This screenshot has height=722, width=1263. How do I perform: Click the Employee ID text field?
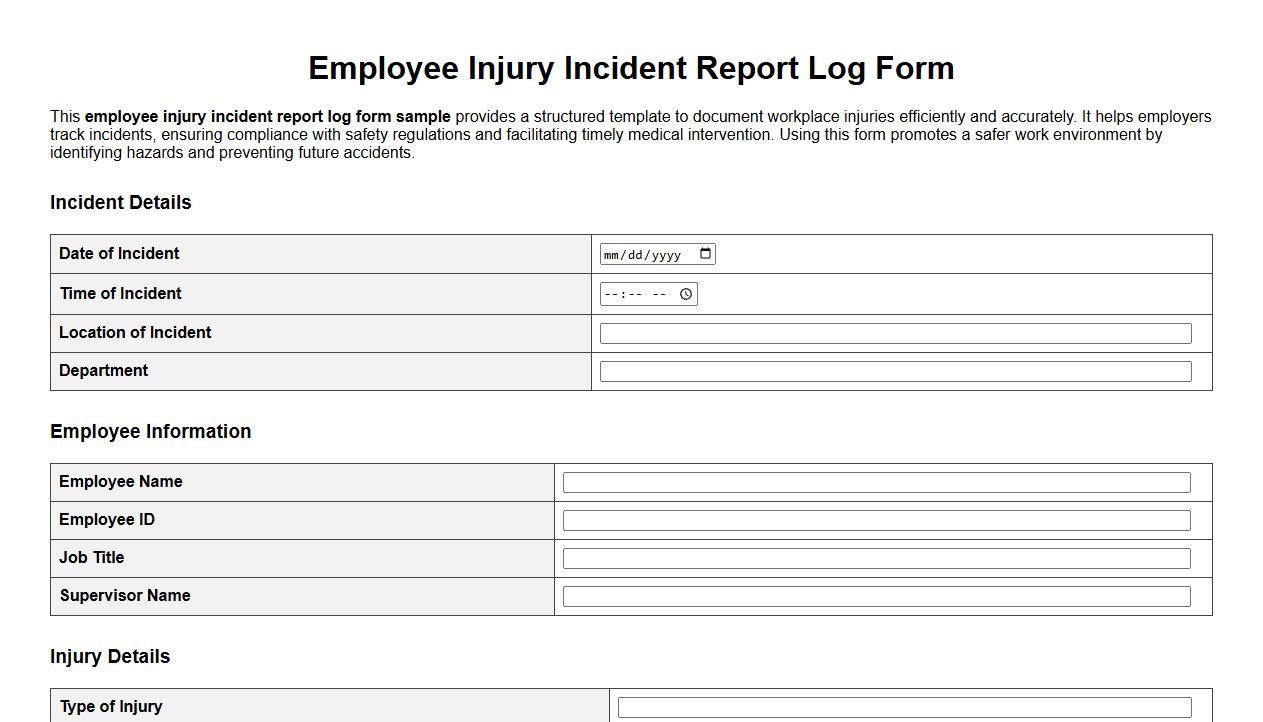[x=876, y=519]
